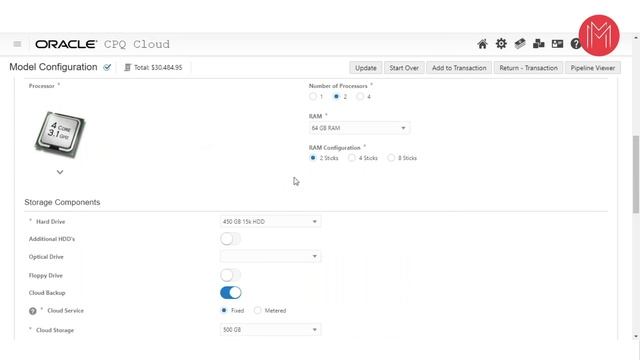Click Add to Transaction button
The image size is (640, 360).
point(459,68)
